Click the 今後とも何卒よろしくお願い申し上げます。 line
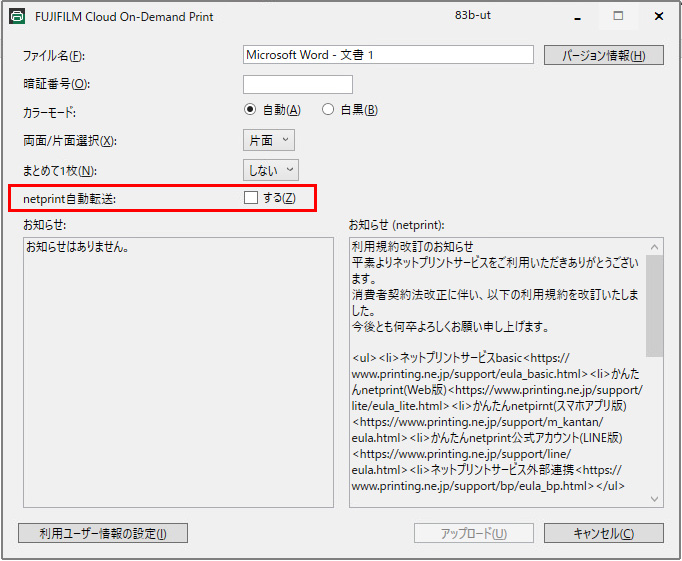This screenshot has width=682, height=561. coord(450,327)
